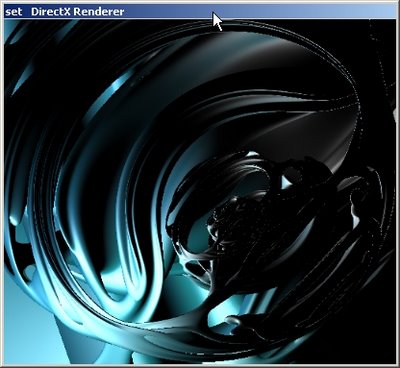The height and width of the screenshot is (368, 400).
Task: Click the glossy highlight near bottom center
Action: (233, 321)
